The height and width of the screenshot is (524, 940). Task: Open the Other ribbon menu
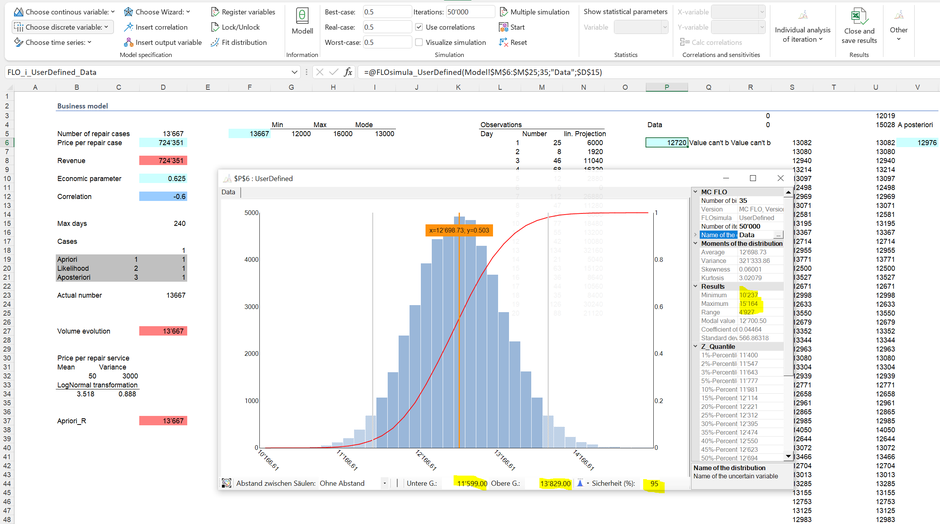898,25
